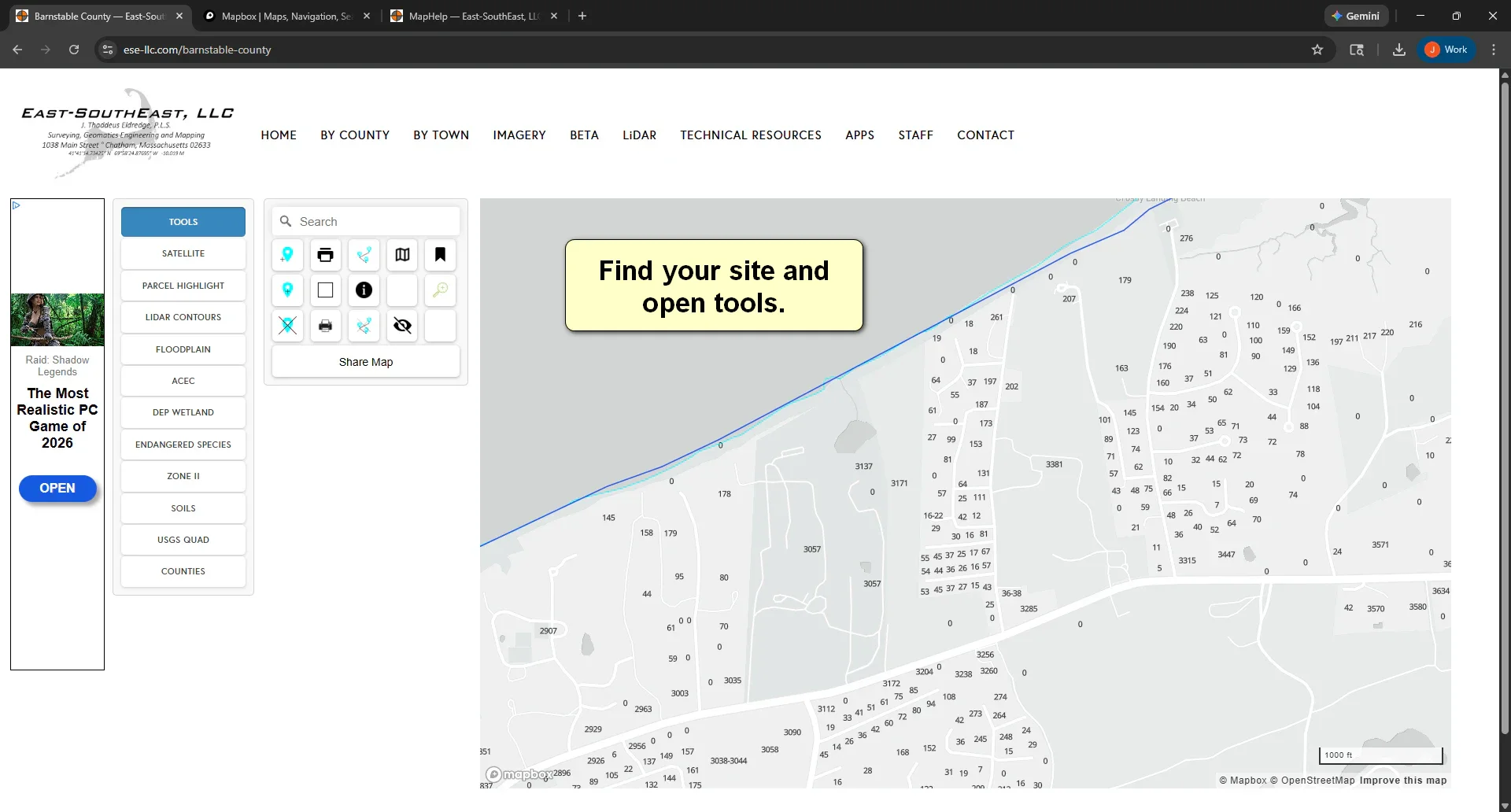Open the Chrome browser menu
1511x812 pixels.
click(1493, 49)
